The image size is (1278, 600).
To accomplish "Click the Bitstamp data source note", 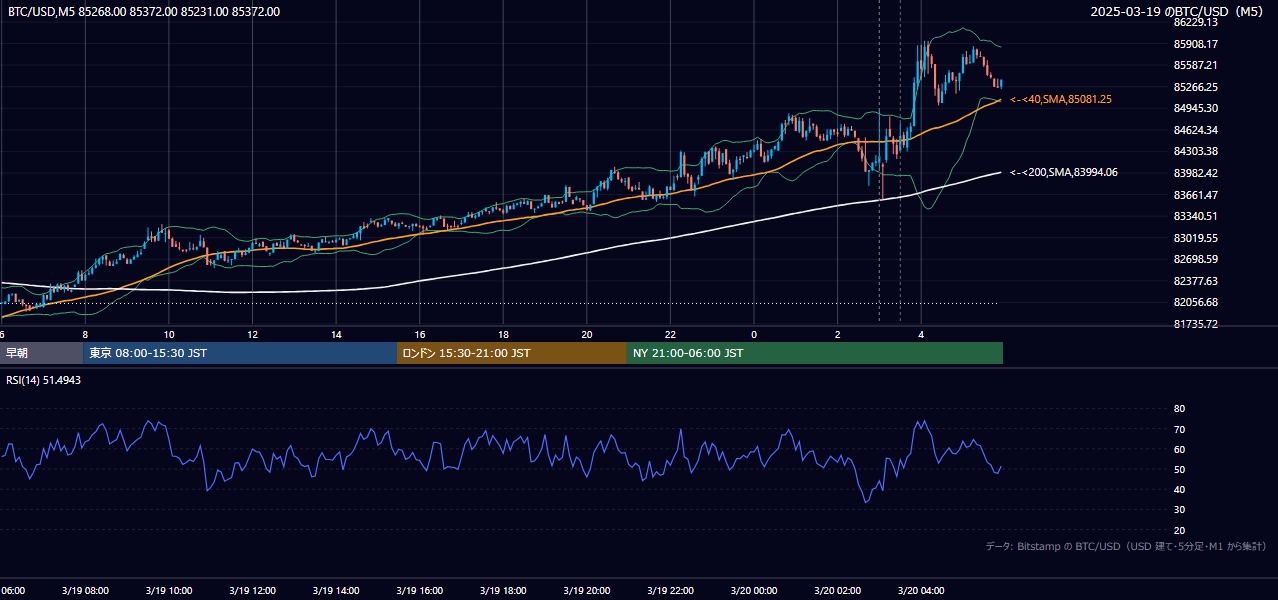I will 1126,546.
